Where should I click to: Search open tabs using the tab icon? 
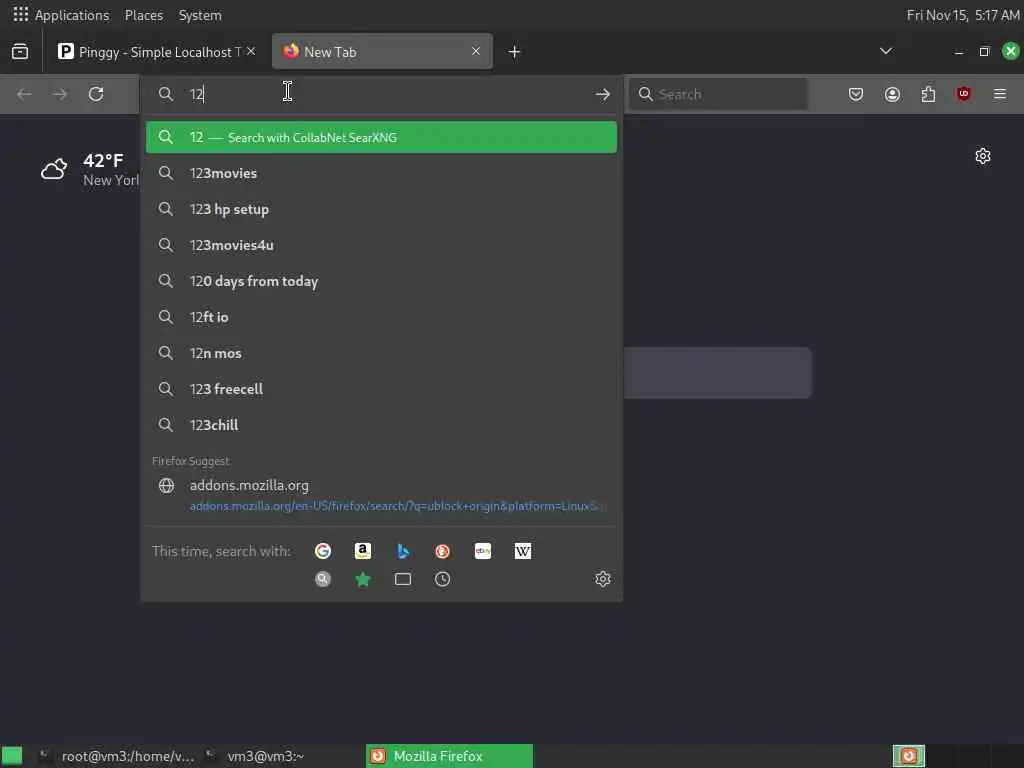[403, 579]
